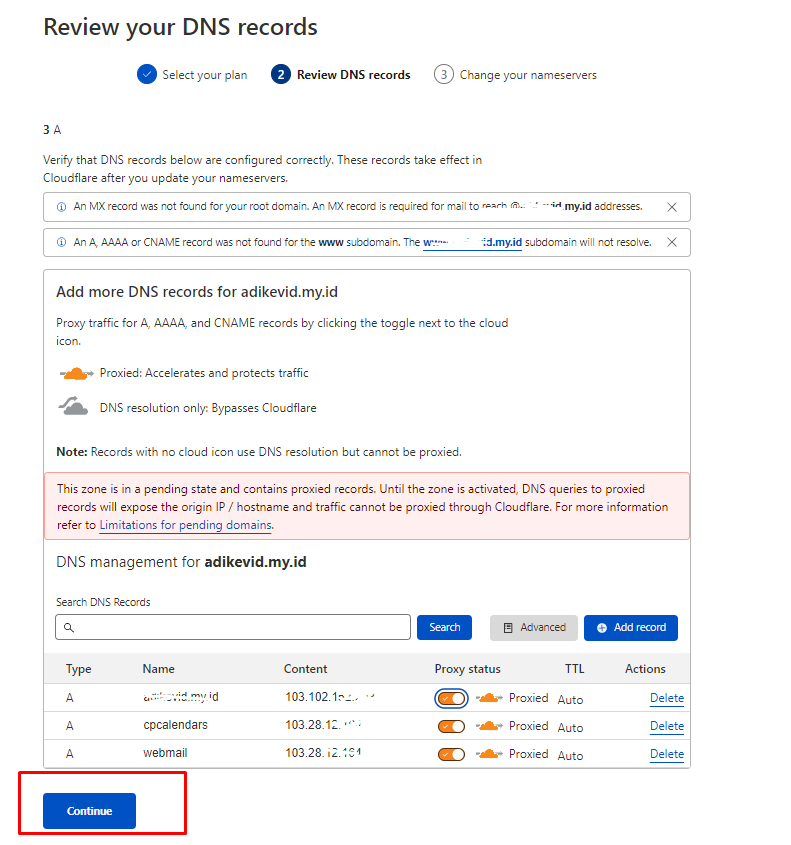The width and height of the screenshot is (791, 845).
Task: Toggle proxy status for the cpcalendars record
Action: [451, 726]
